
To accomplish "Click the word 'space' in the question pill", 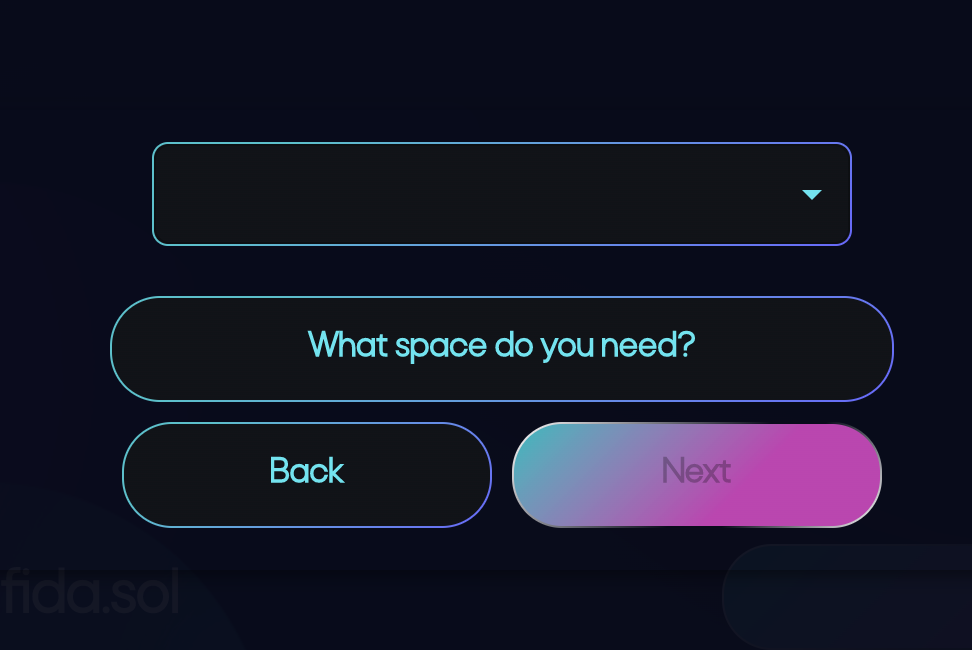I will (441, 346).
